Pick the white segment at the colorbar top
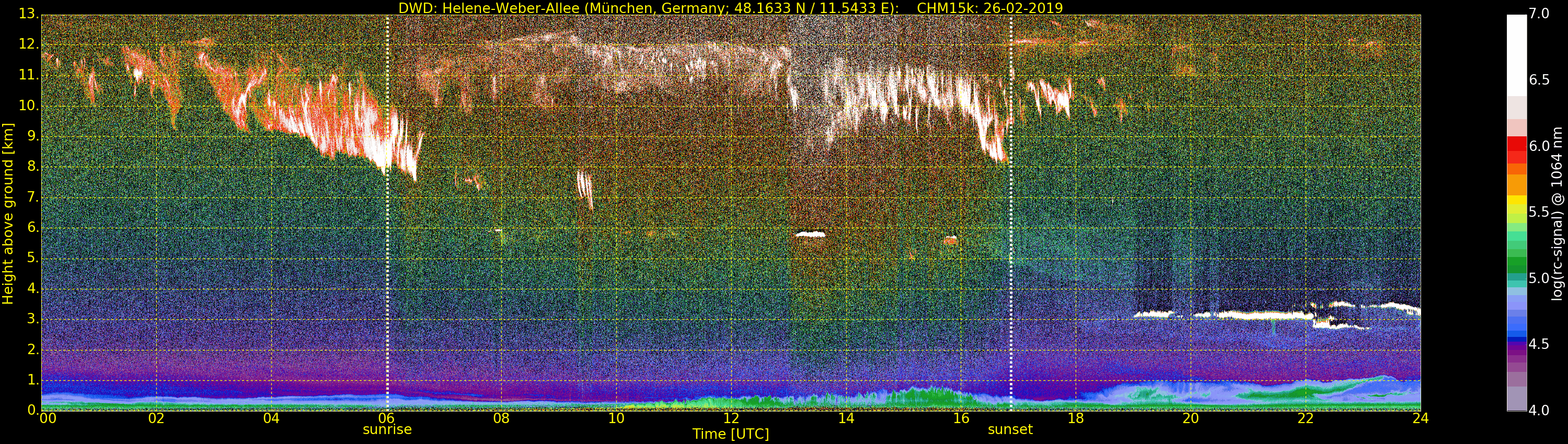This screenshot has height=444, width=1568. [1516, 55]
